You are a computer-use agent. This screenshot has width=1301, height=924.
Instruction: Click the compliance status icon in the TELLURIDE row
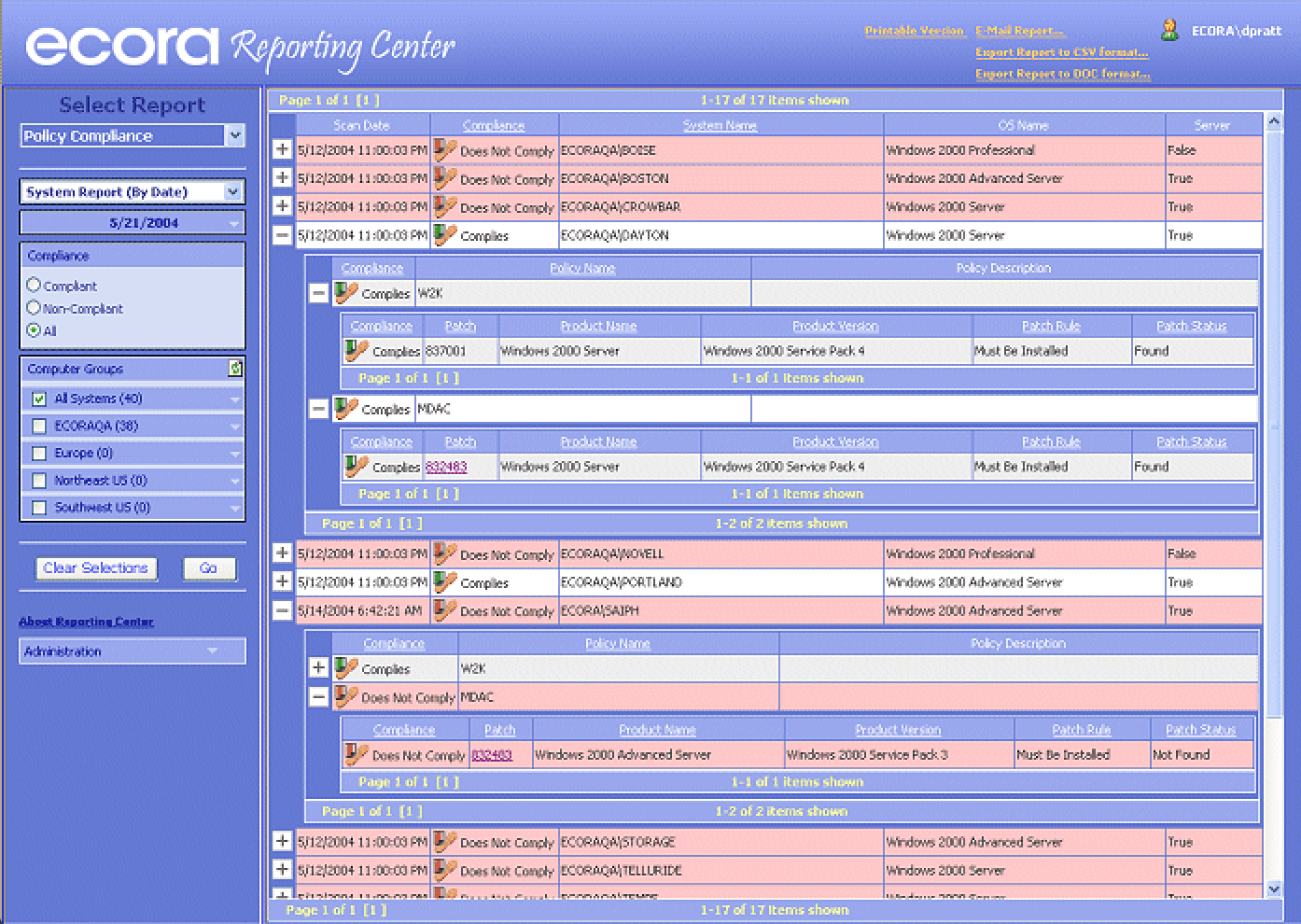[x=445, y=870]
